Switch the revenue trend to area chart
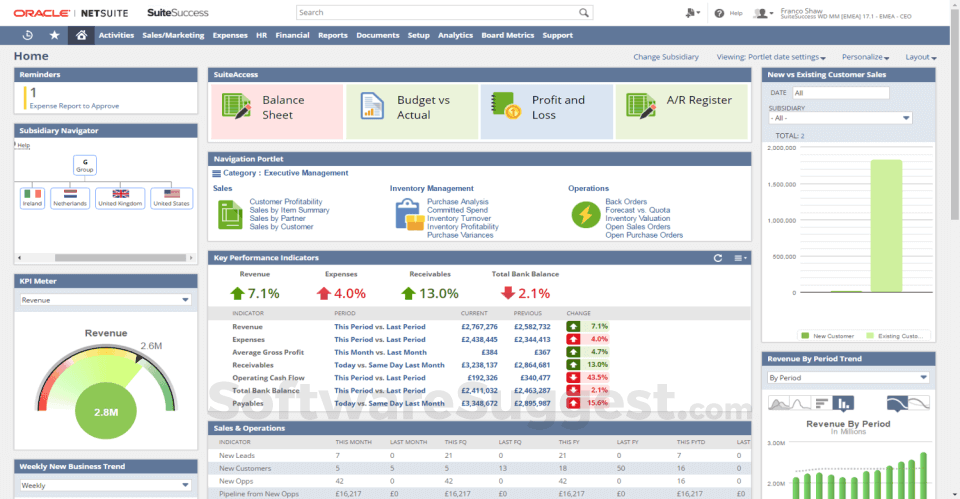The width and height of the screenshot is (960, 499). pos(779,403)
